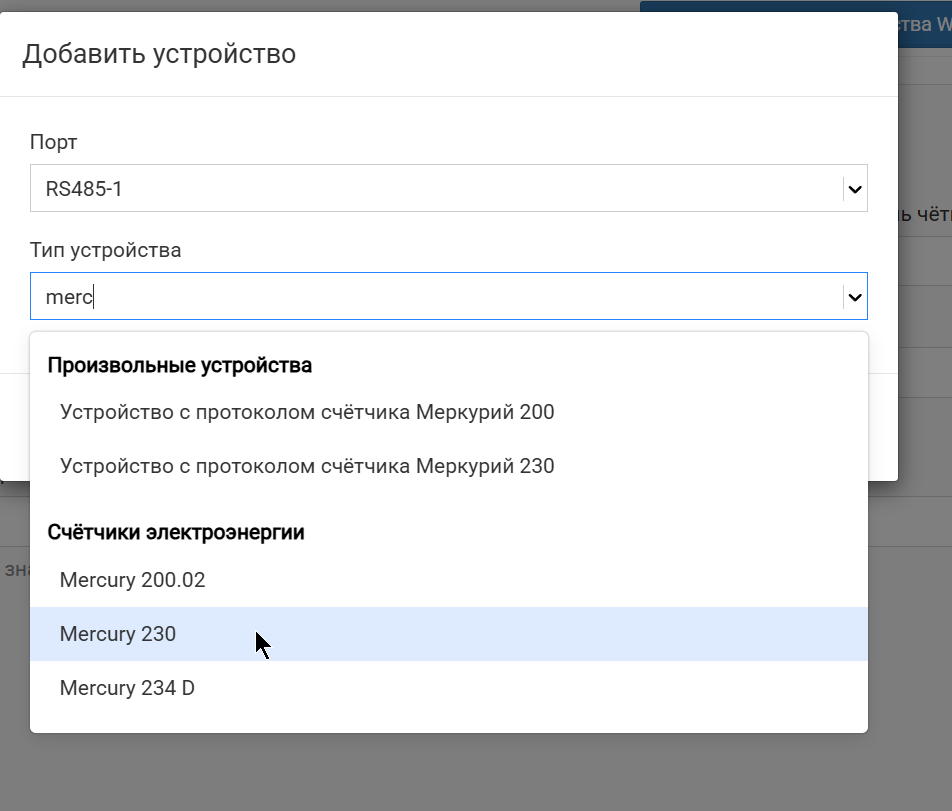
Task: Click the 'Тип устройства' field label
Action: 105,250
